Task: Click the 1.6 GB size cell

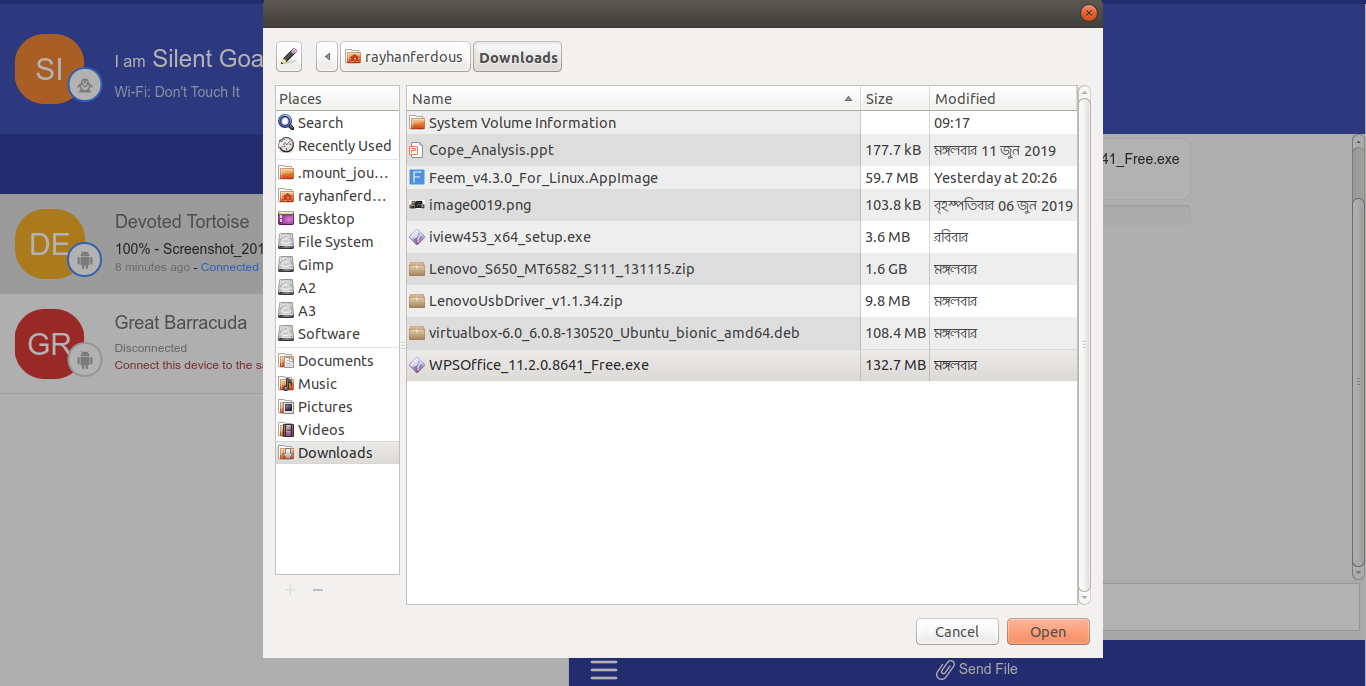Action: 895,269
